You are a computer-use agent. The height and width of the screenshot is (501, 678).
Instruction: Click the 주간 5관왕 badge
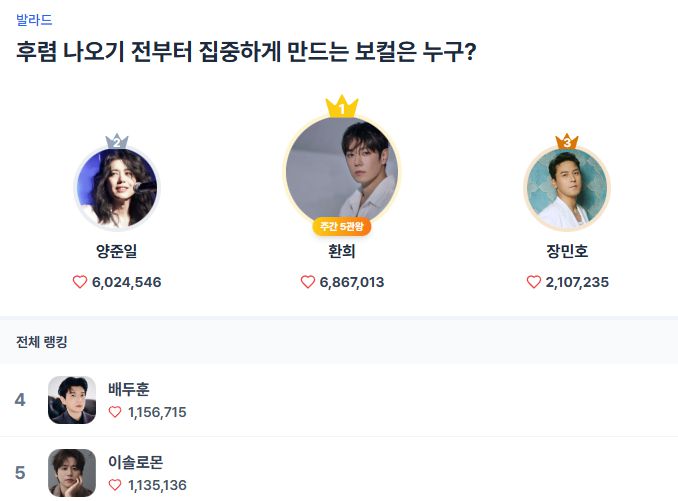[342, 226]
